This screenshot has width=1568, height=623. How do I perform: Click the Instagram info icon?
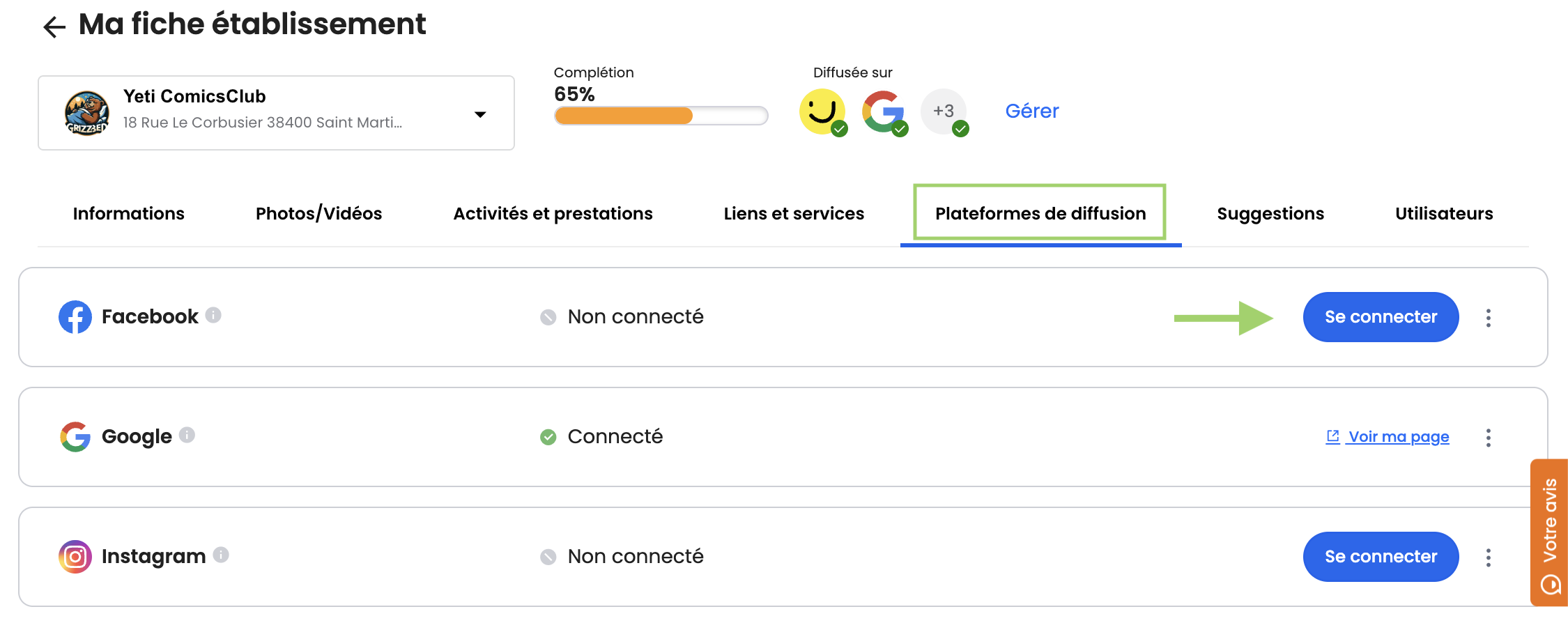click(221, 555)
